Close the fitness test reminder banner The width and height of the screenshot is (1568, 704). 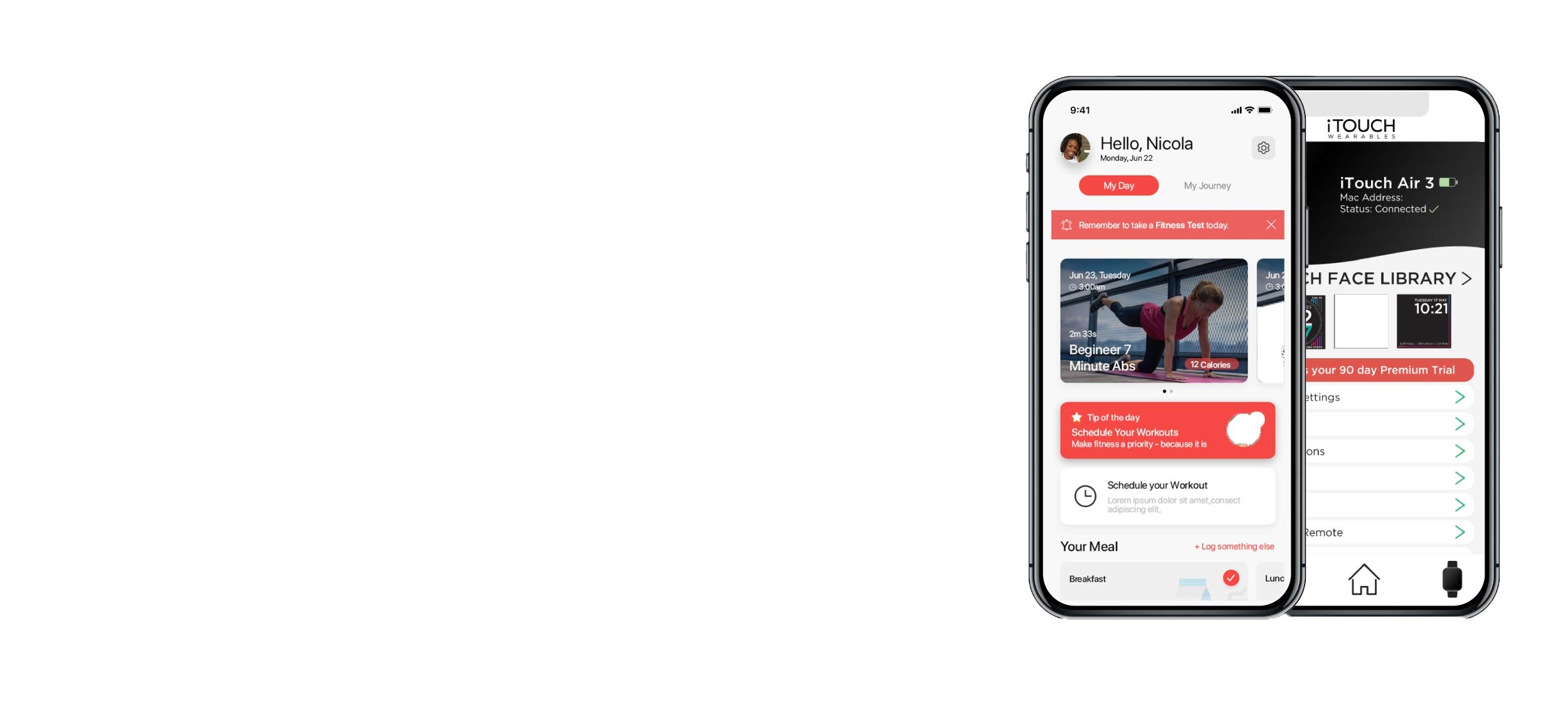pyautogui.click(x=1270, y=224)
